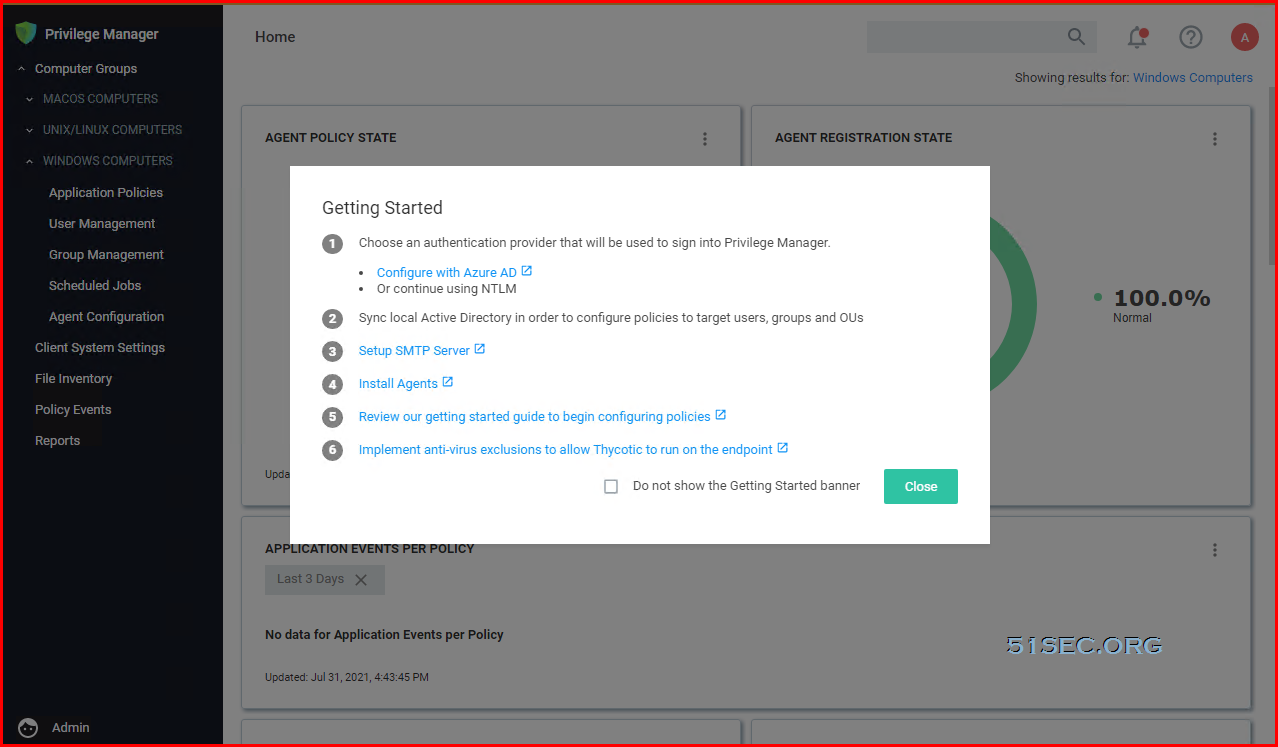Click the Or continue using NTLM text

[x=447, y=289]
